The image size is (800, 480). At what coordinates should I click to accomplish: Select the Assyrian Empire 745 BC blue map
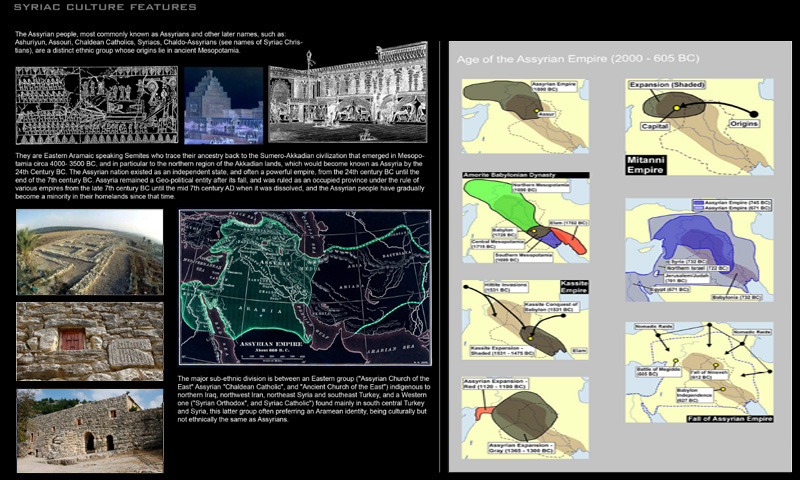[x=699, y=250]
